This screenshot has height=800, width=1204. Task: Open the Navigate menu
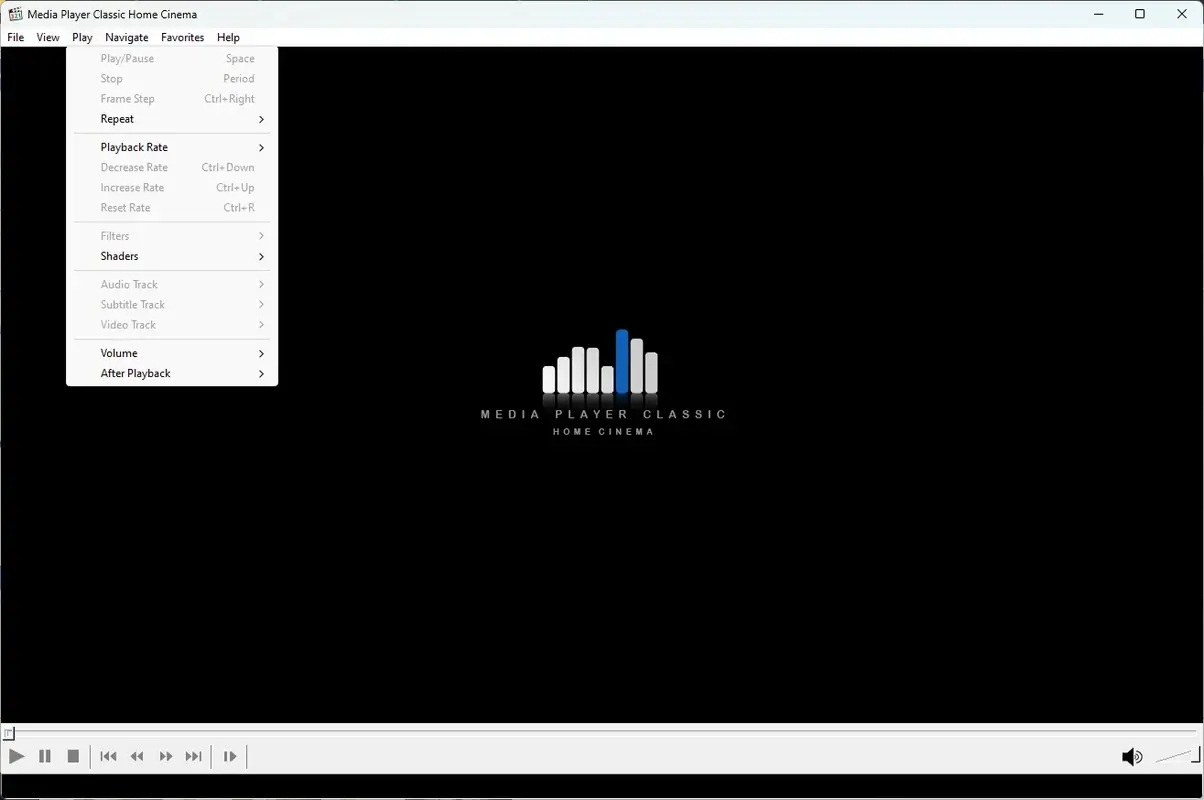click(126, 37)
